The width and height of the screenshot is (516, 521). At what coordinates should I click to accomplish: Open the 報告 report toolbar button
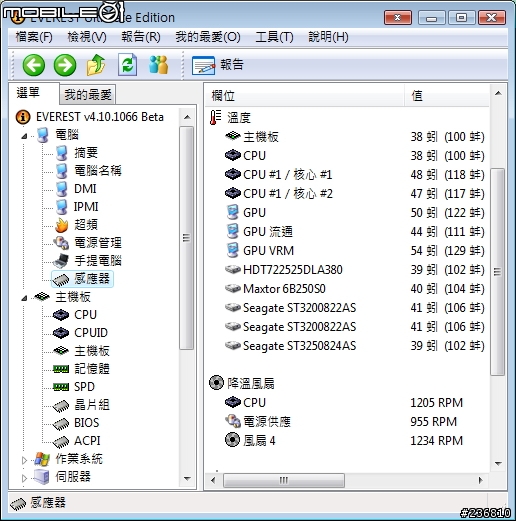(218, 65)
